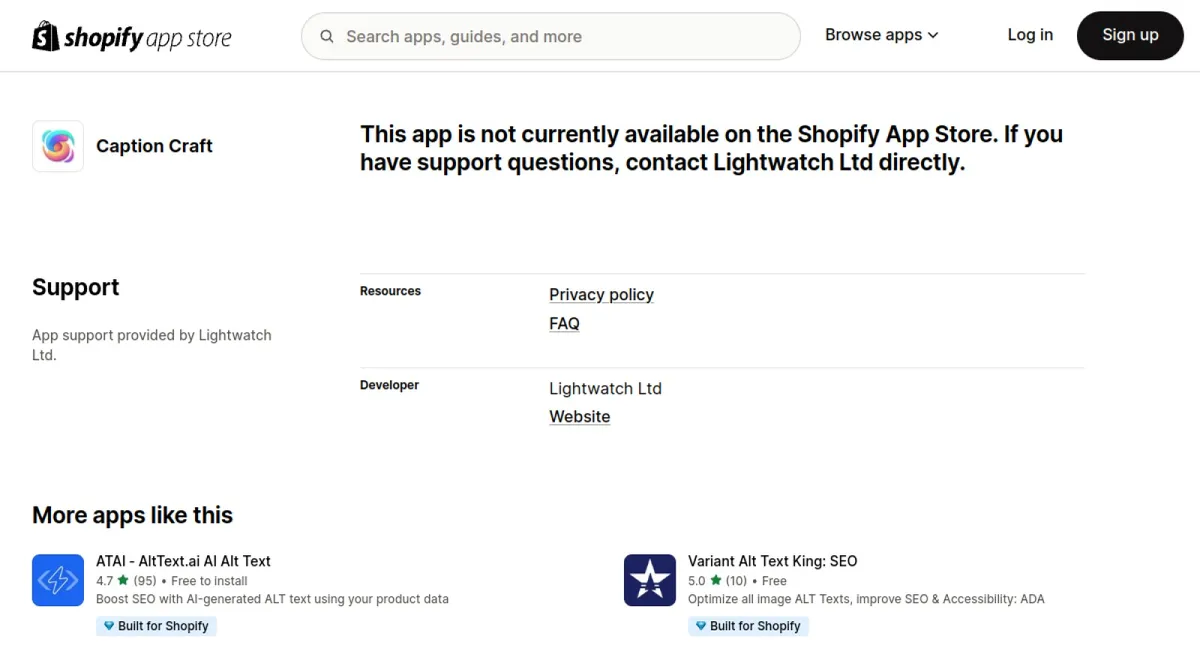Click the Developer row label

click(x=389, y=385)
